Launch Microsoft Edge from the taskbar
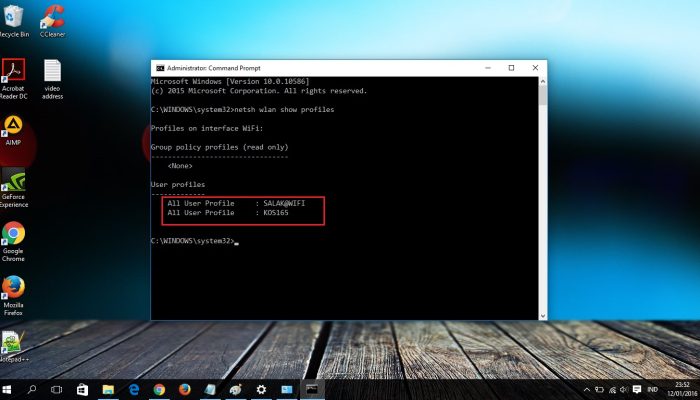This screenshot has width=700, height=400. click(133, 390)
